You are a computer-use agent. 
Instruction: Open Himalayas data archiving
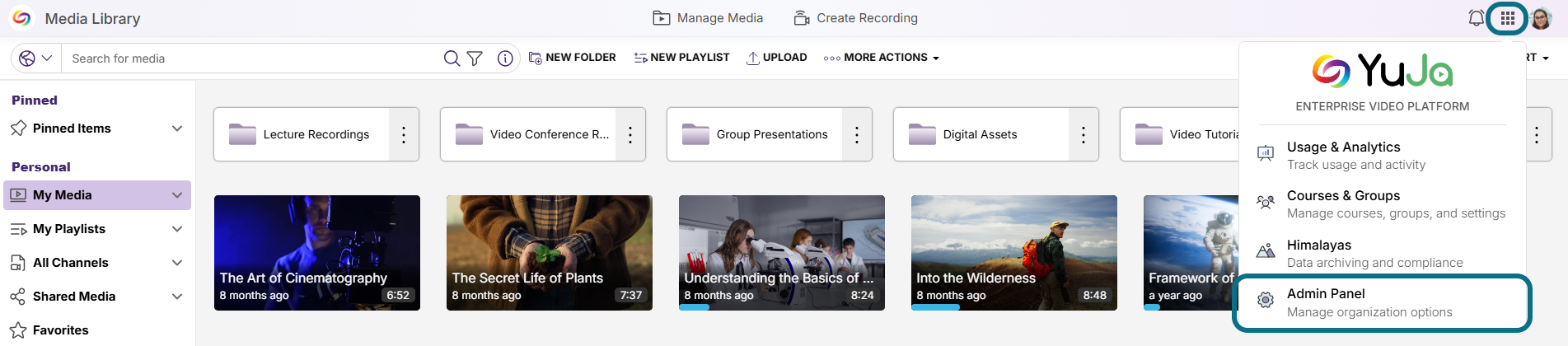coord(1383,253)
